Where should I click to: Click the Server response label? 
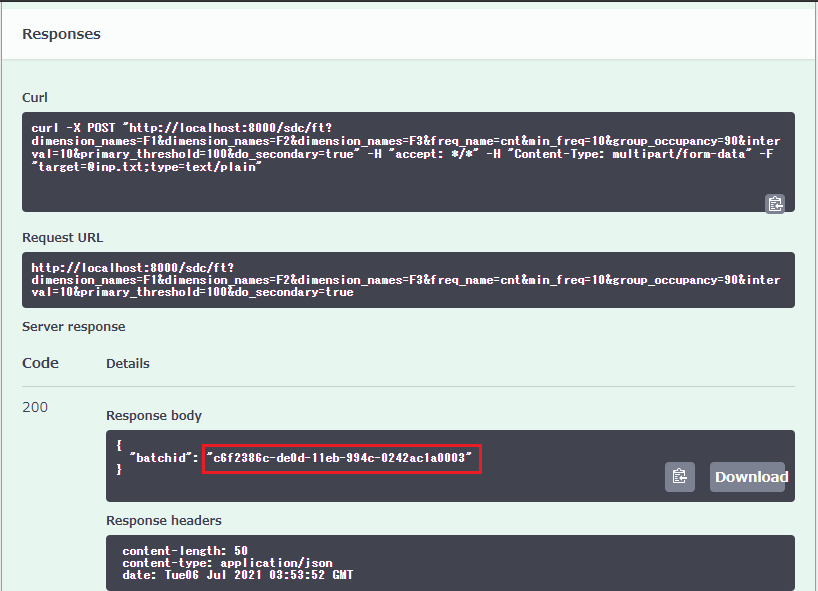pos(74,327)
